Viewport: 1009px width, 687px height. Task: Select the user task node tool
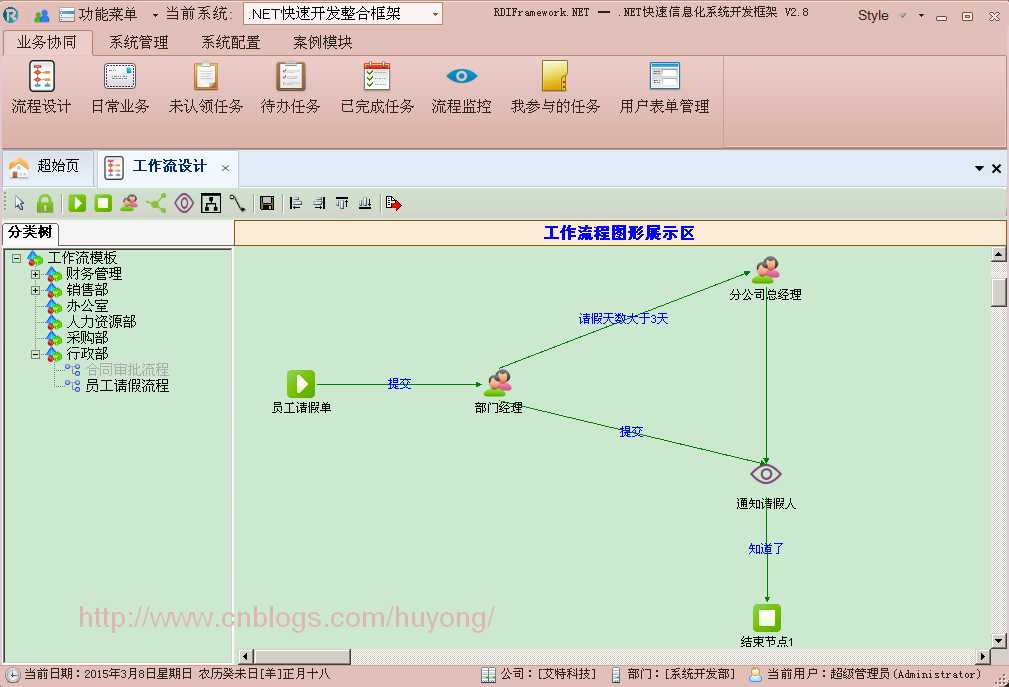click(x=129, y=203)
